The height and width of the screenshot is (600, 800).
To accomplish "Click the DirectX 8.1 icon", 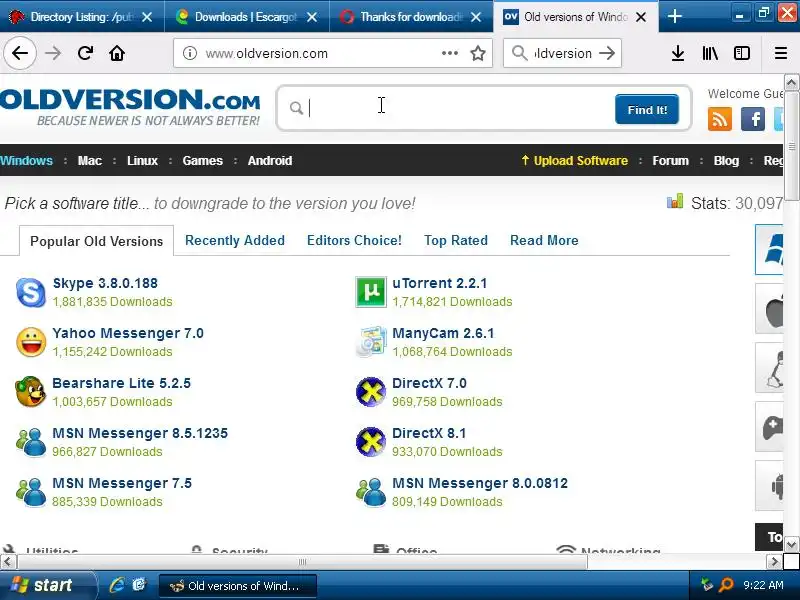I will coord(370,441).
